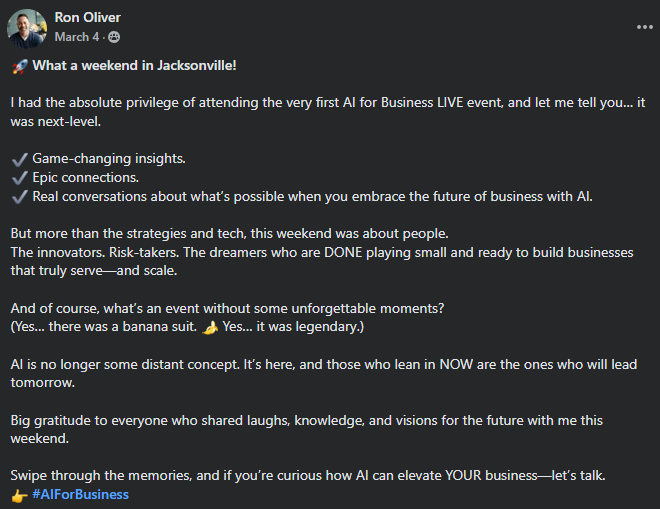Click the rocket emoji in the headline
The width and height of the screenshot is (660, 509).
pyautogui.click(x=19, y=66)
